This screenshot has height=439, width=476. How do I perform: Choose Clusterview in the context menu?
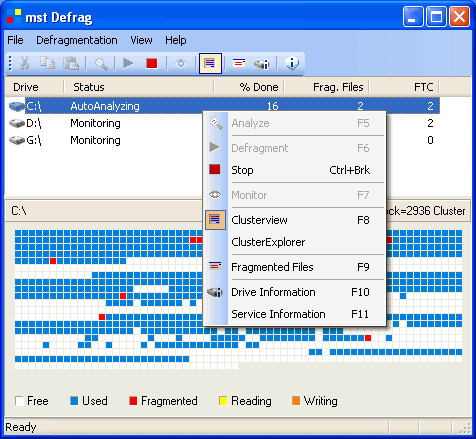coord(295,220)
